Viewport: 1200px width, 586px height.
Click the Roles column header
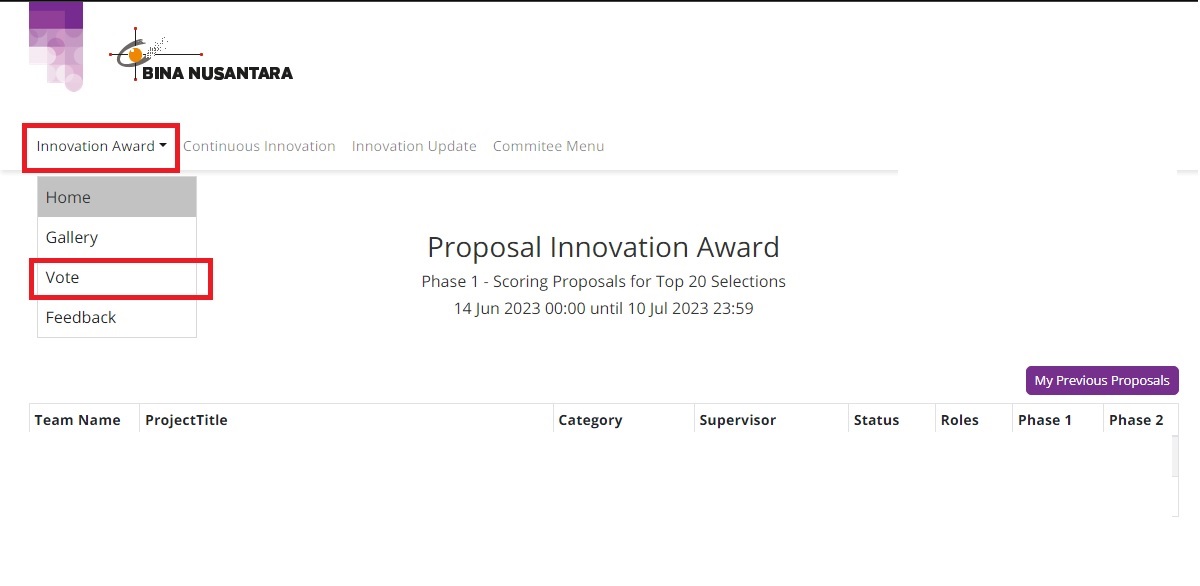point(960,420)
